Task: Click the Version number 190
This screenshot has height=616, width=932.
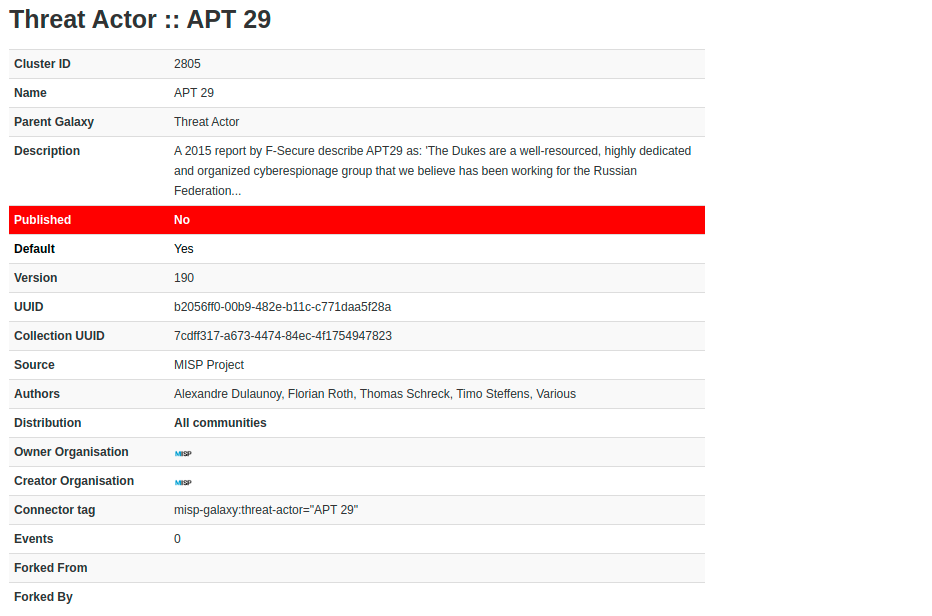Action: (184, 278)
